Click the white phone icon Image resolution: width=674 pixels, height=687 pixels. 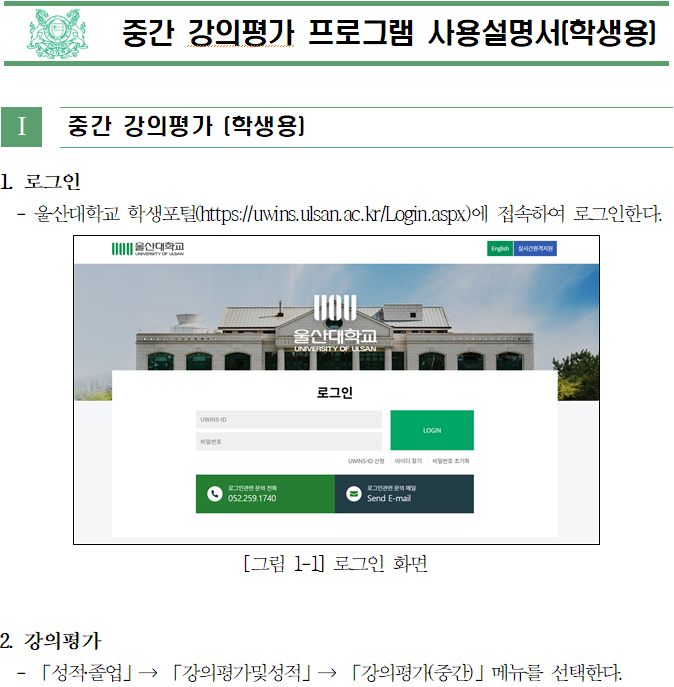click(x=214, y=494)
